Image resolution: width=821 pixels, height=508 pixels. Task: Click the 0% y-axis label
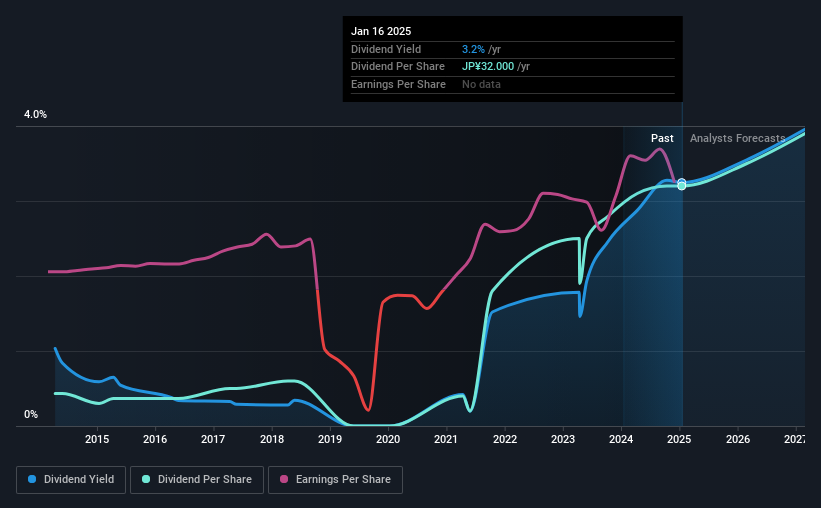click(31, 414)
